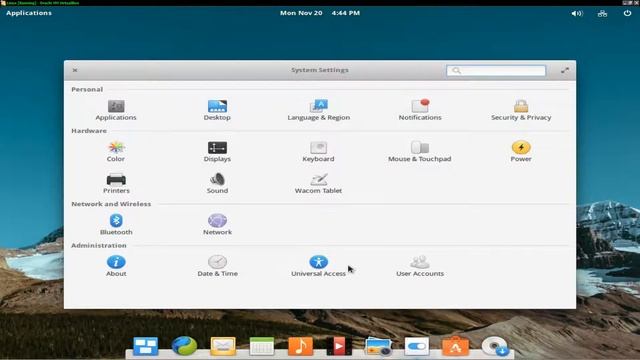Open Date & Time settings
This screenshot has width=640, height=360.
[x=217, y=267]
